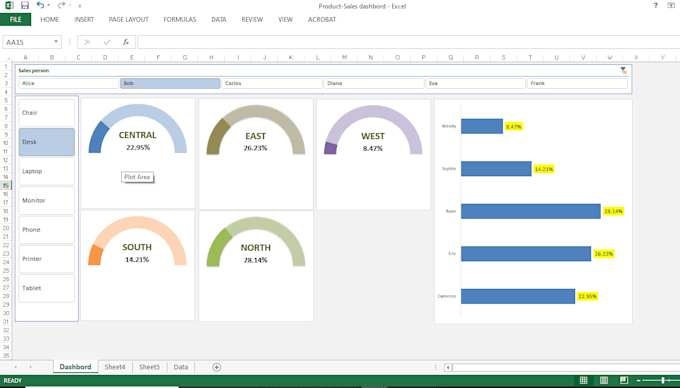
Task: Select Carlos in Sales person slicer
Action: click(271, 83)
